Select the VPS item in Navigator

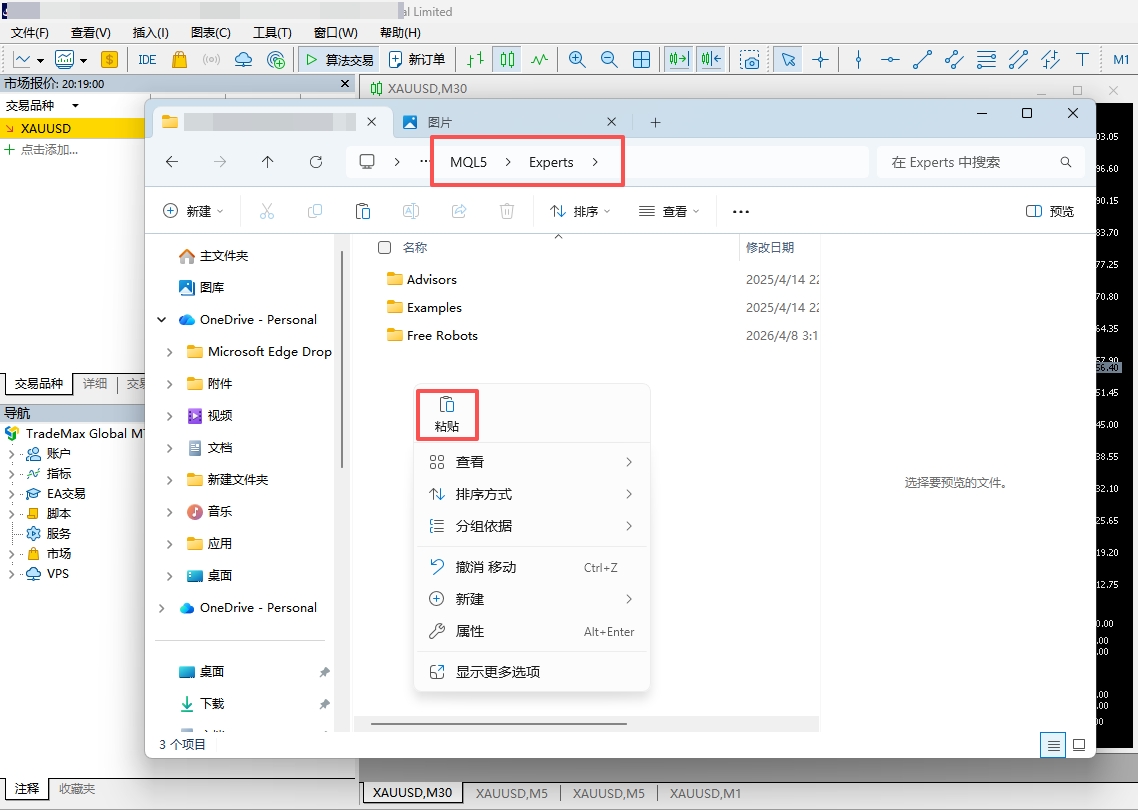pyautogui.click(x=57, y=573)
